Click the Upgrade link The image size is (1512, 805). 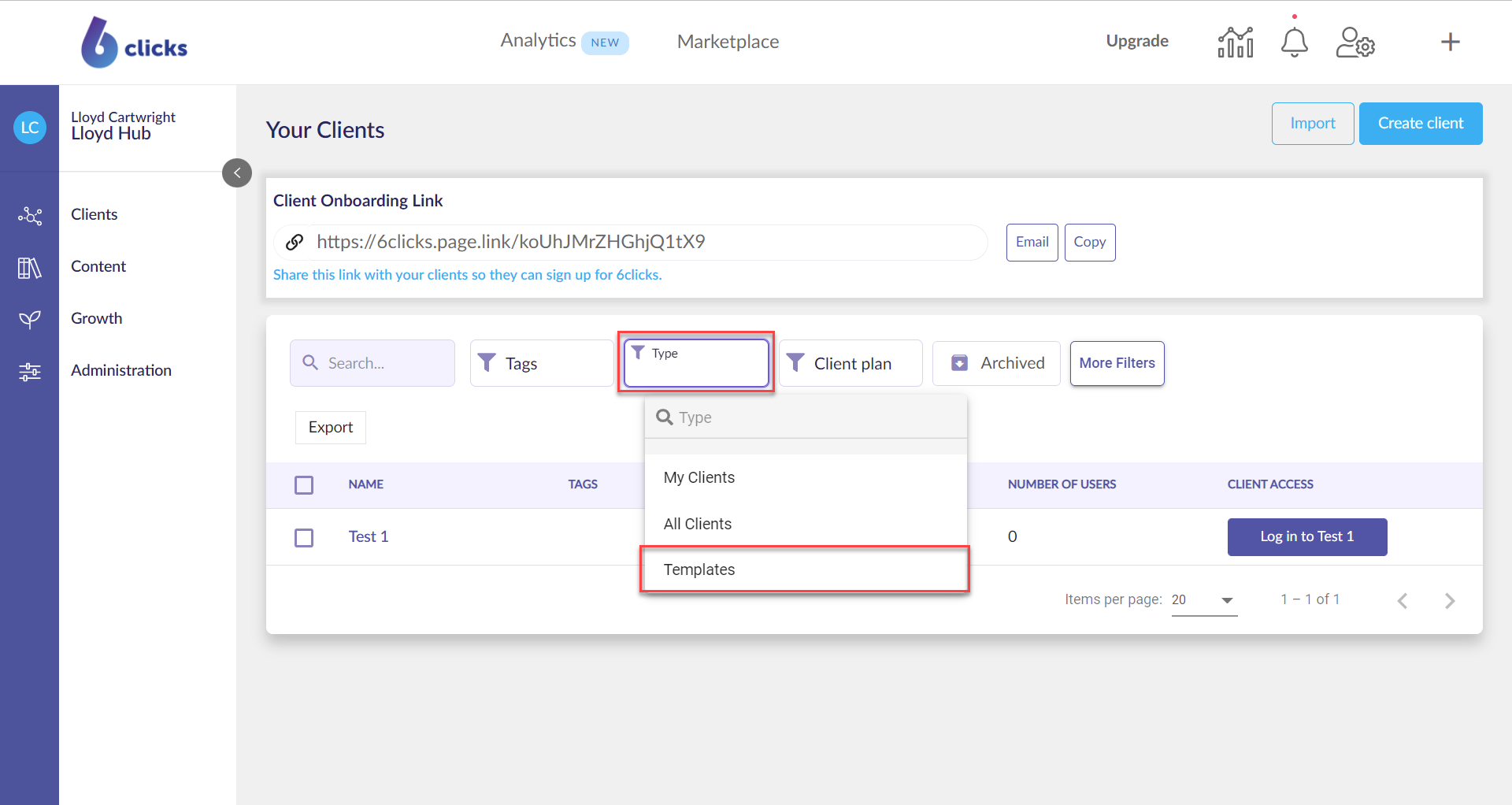coord(1137,41)
